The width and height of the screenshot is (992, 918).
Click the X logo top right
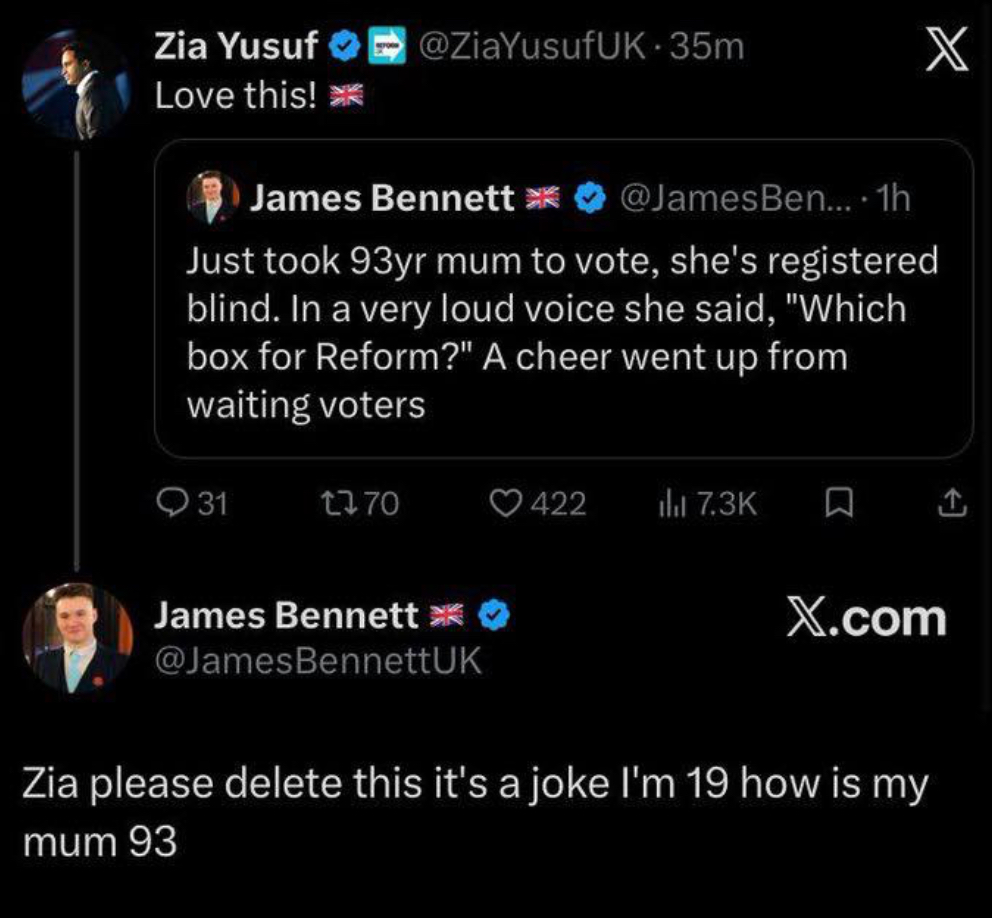coord(945,50)
